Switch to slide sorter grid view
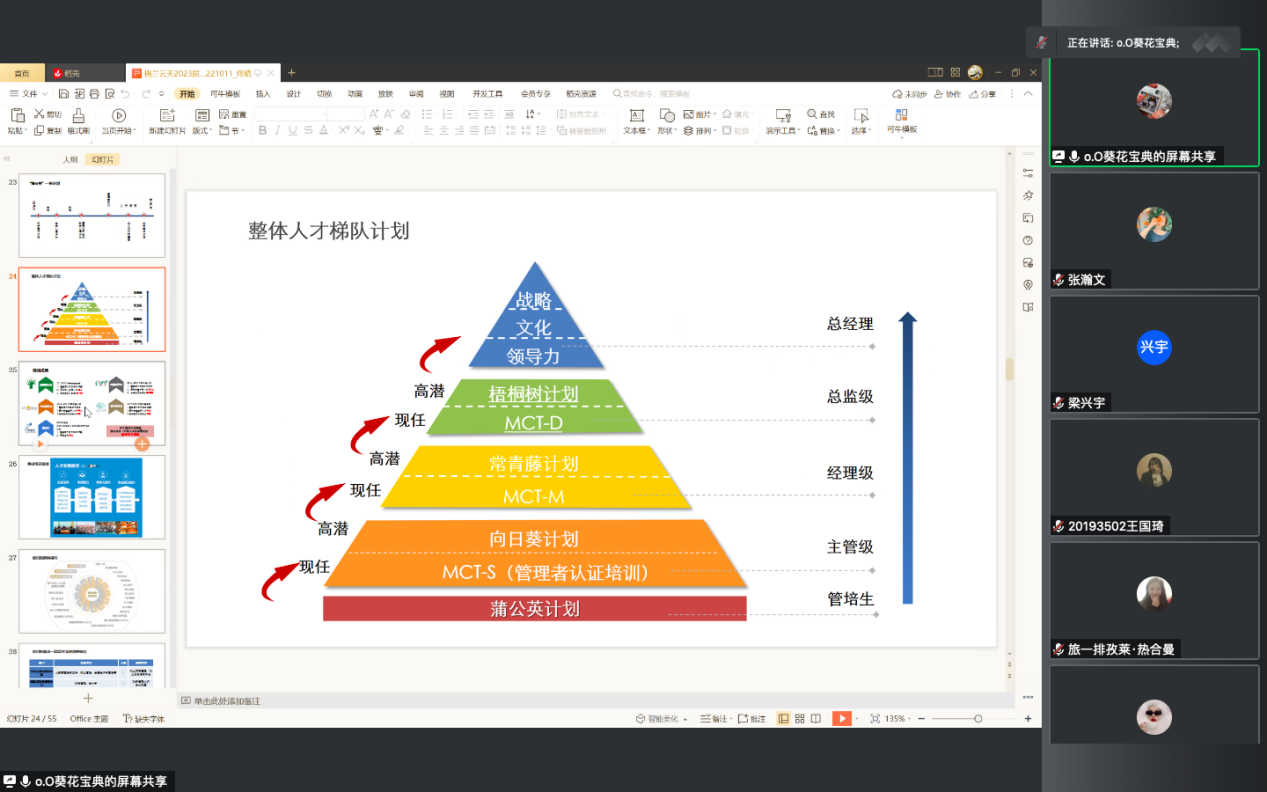Screen dimensions: 1267x792 800,718
